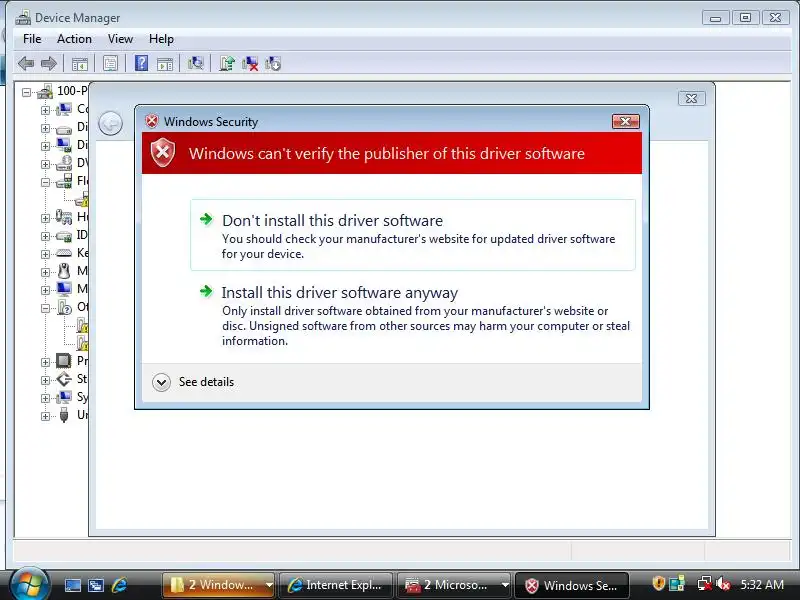The image size is (800, 600).
Task: Click the Forward arrow in Device Manager toolbar
Action: (x=49, y=64)
